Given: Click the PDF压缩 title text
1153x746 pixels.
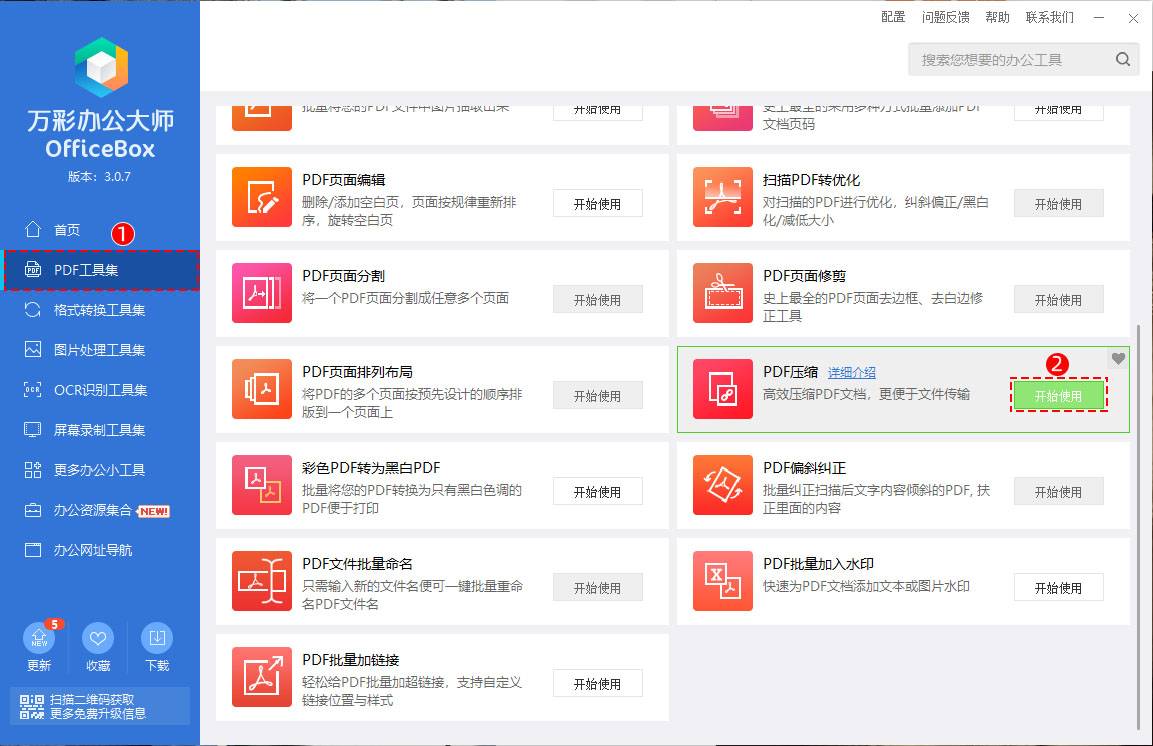Looking at the screenshot, I should tap(790, 372).
